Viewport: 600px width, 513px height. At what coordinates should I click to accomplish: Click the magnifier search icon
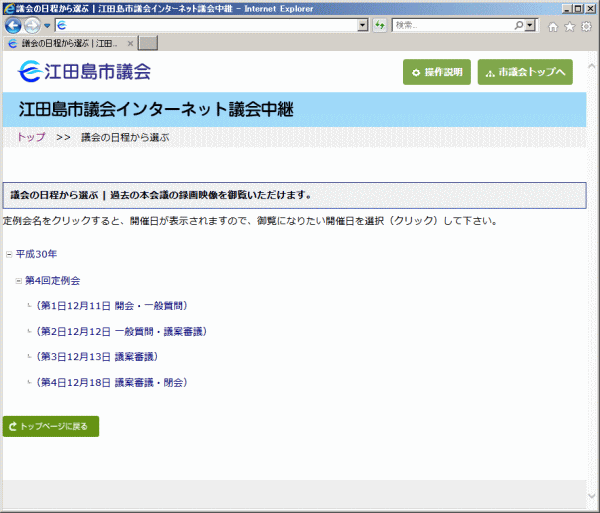tap(518, 25)
